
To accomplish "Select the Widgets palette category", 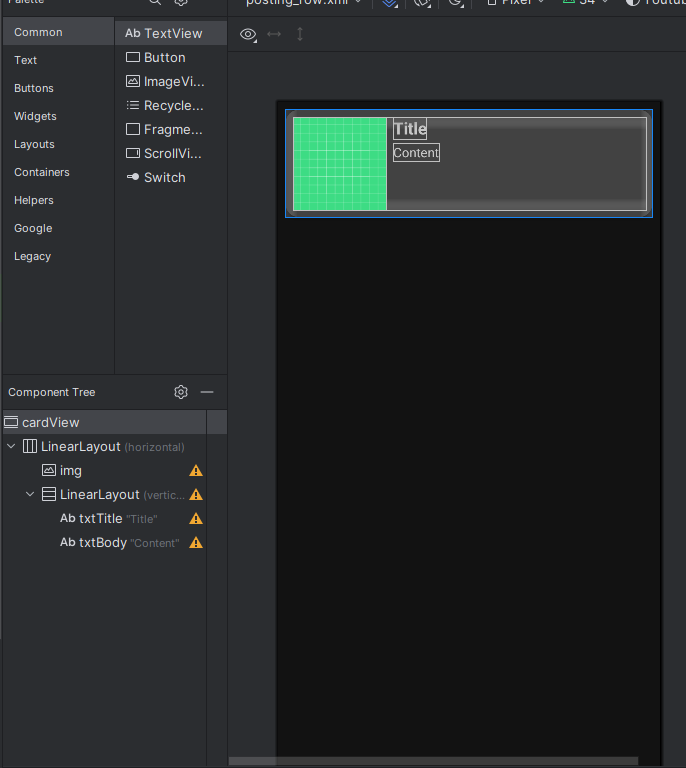I will click(x=58, y=116).
